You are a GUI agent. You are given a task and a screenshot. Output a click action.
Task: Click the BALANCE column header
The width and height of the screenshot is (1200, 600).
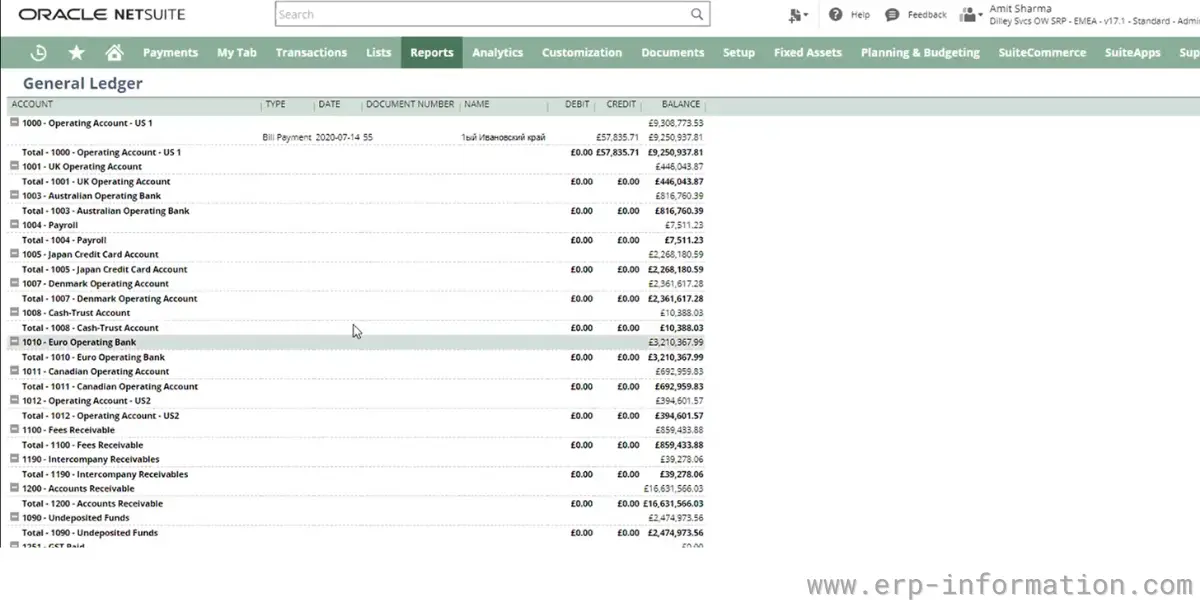pos(681,104)
